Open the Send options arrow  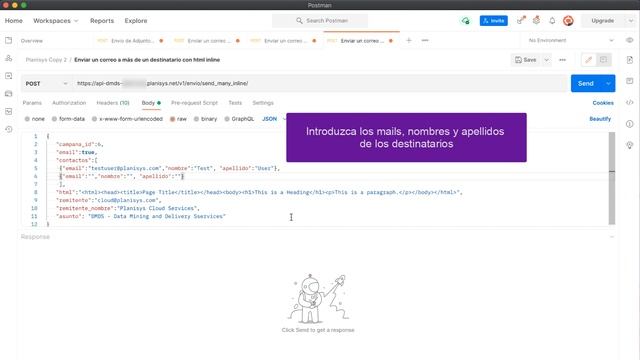(x=608, y=83)
